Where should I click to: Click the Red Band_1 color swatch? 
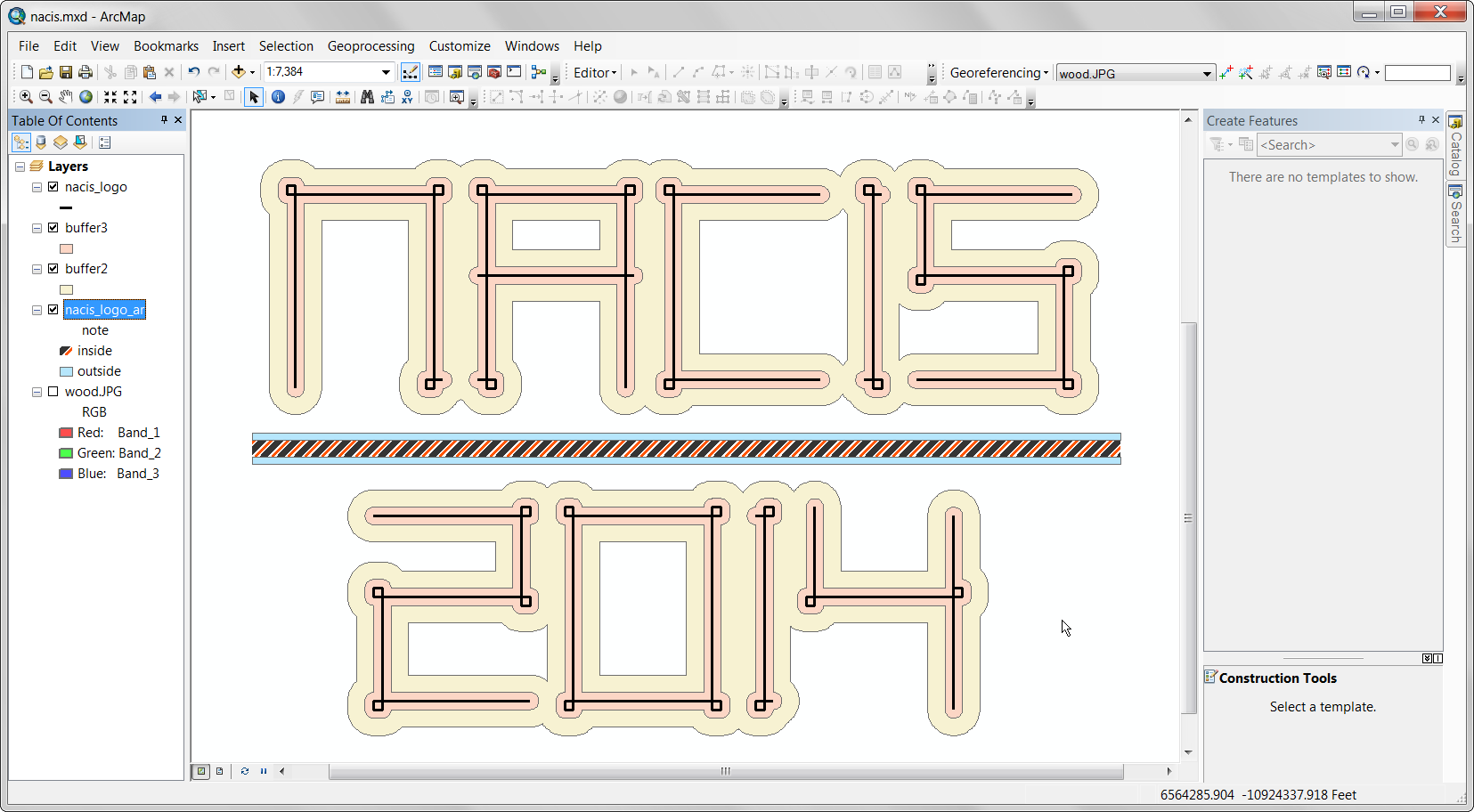pyautogui.click(x=66, y=433)
